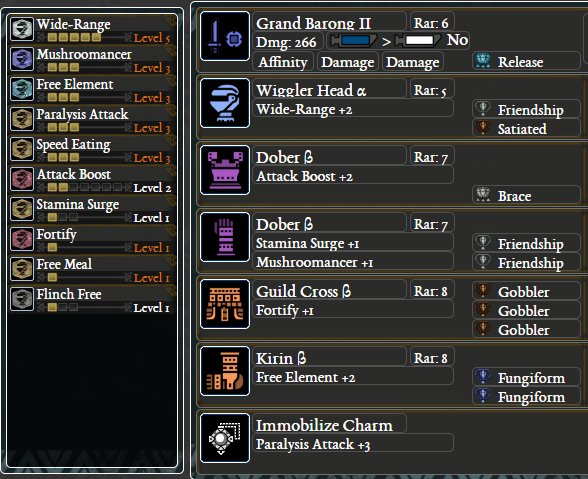Viewport: 588px width, 479px height.
Task: Select the Kirin leg armor icon
Action: 225,371
